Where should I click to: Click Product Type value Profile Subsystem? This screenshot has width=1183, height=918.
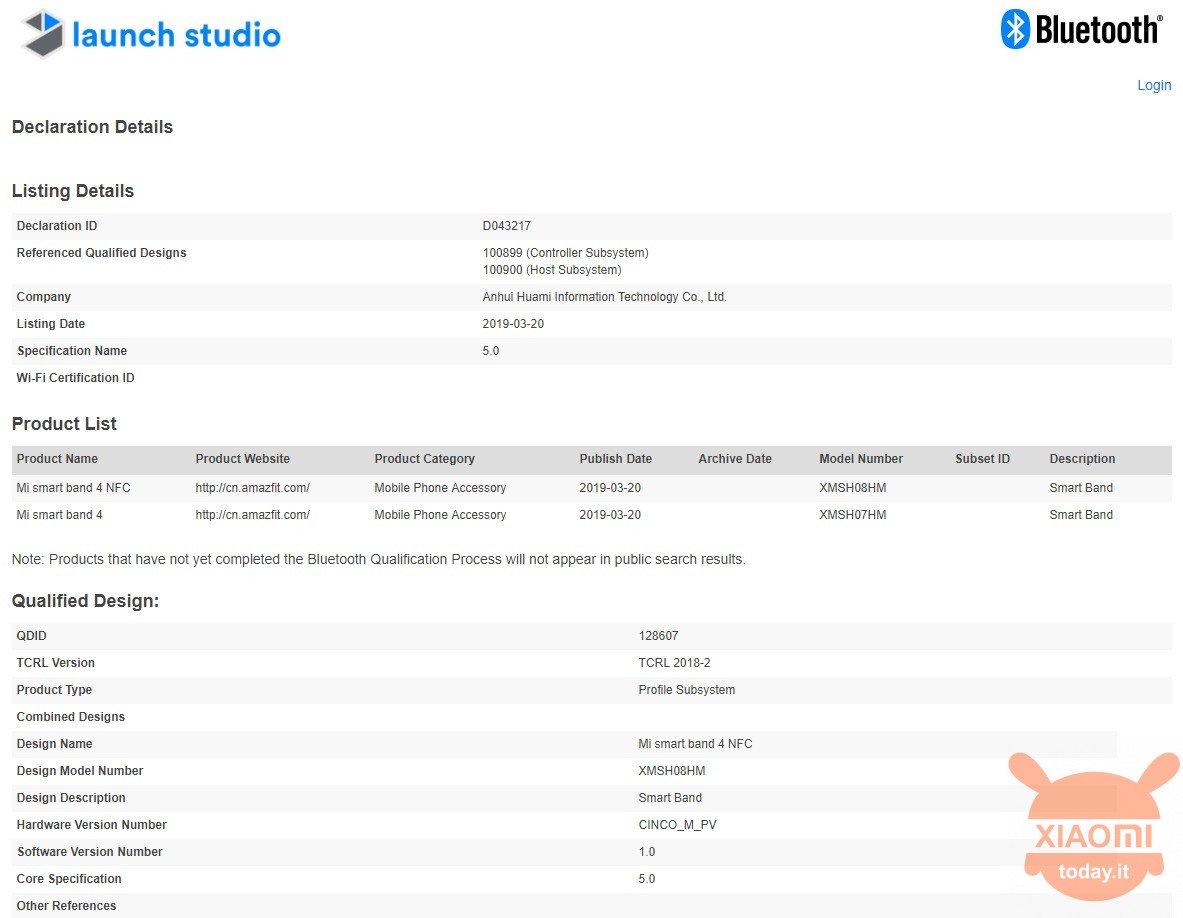(x=686, y=690)
